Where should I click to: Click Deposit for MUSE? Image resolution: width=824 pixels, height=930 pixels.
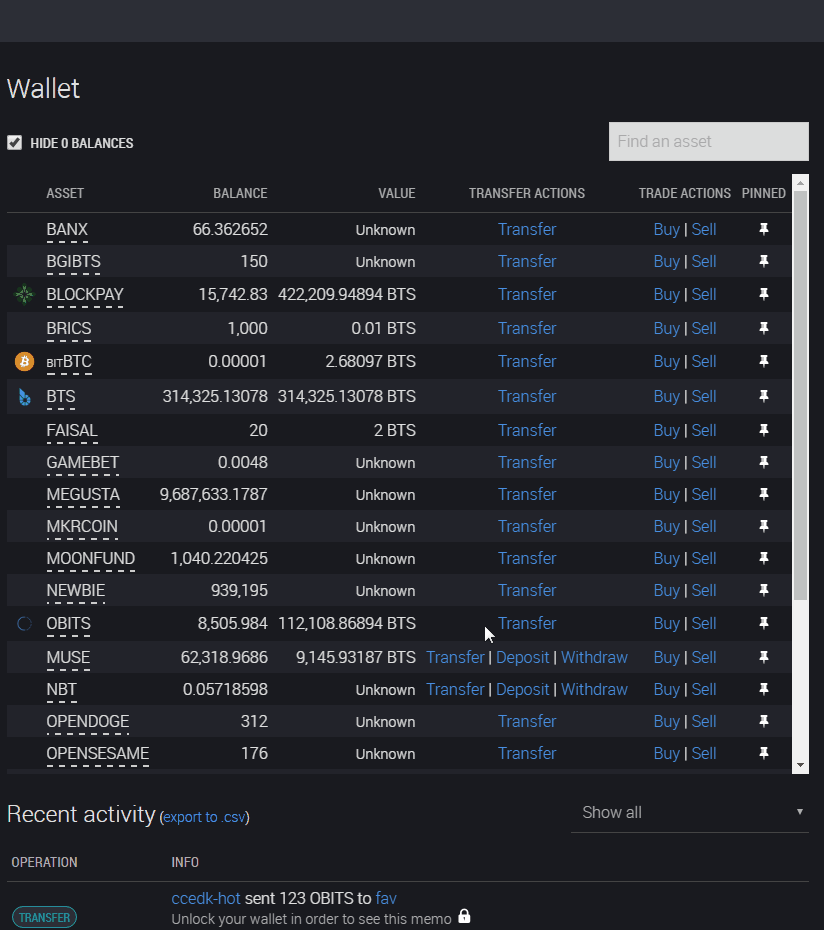click(x=523, y=658)
